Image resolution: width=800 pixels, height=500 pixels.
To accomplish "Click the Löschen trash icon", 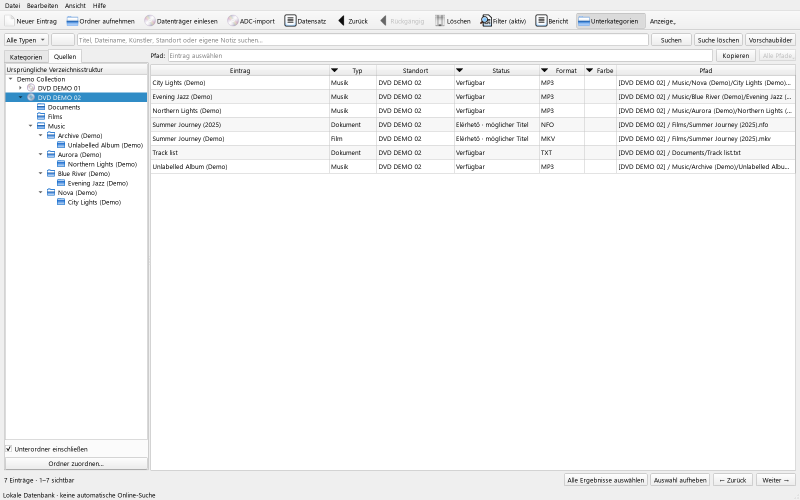I will (439, 21).
